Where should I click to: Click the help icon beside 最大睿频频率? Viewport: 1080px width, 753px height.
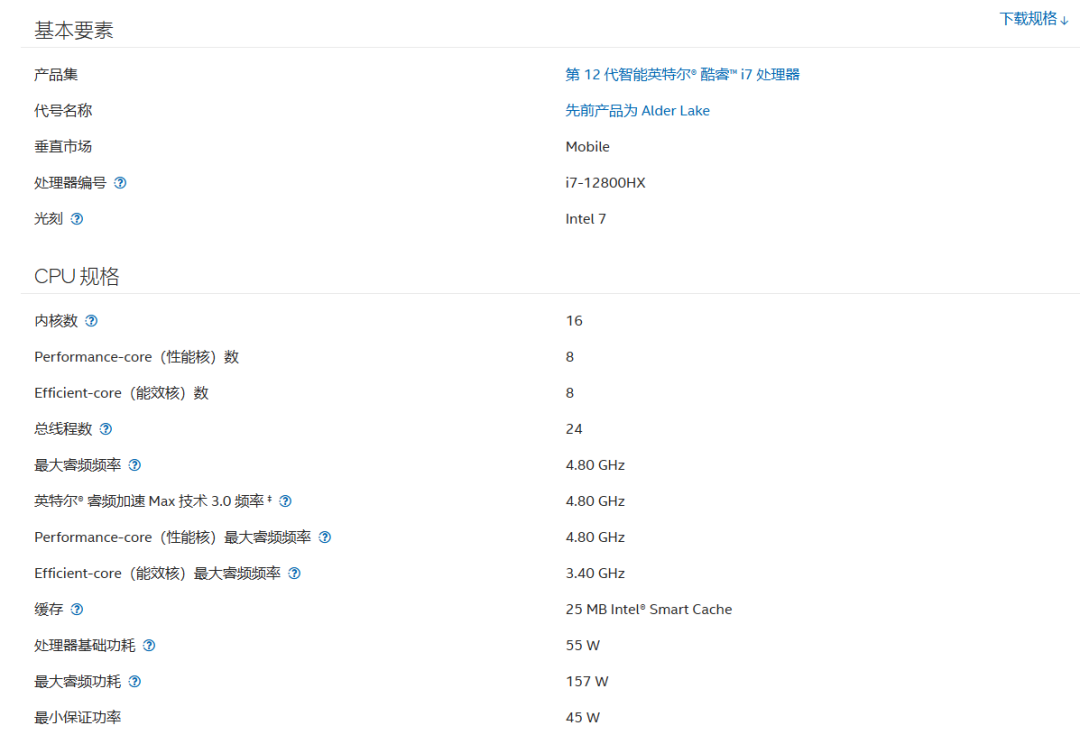coord(135,465)
